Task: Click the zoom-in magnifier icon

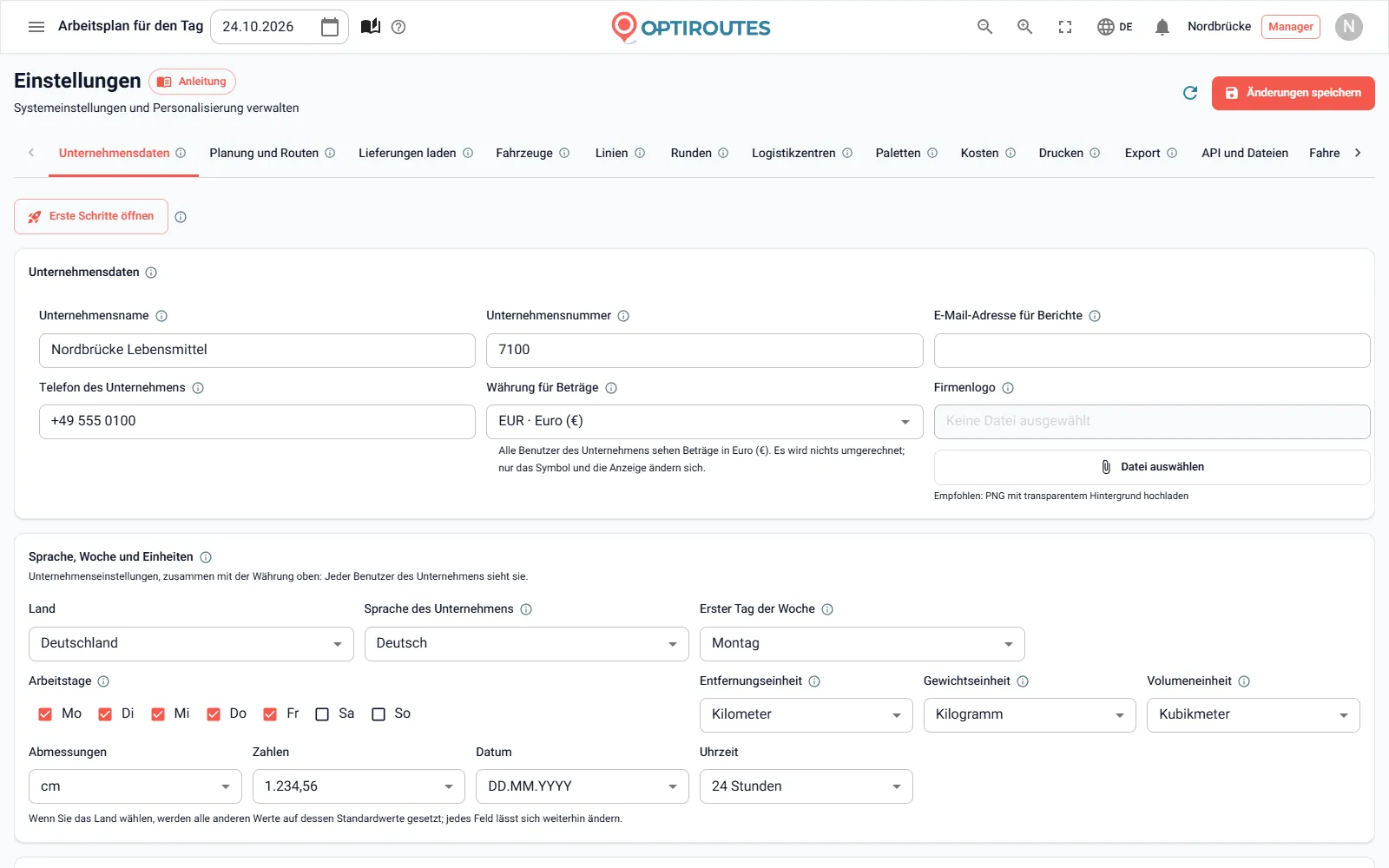Action: (1025, 27)
